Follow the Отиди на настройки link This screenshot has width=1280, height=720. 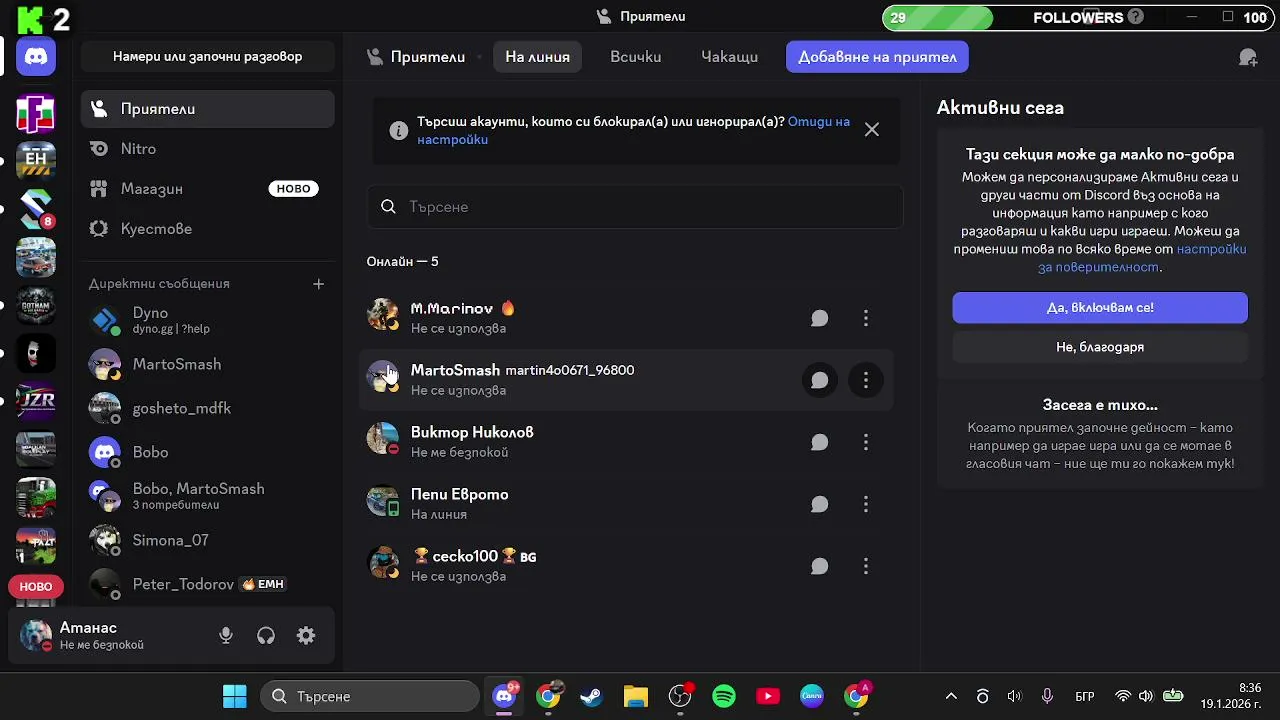[634, 131]
